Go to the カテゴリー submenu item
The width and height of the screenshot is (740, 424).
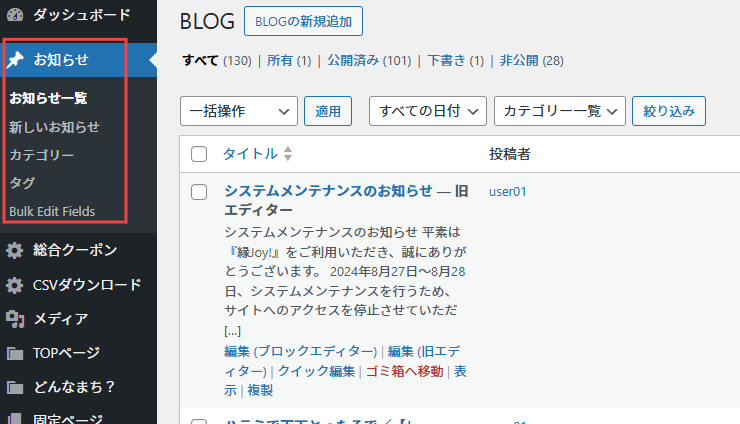pos(41,155)
